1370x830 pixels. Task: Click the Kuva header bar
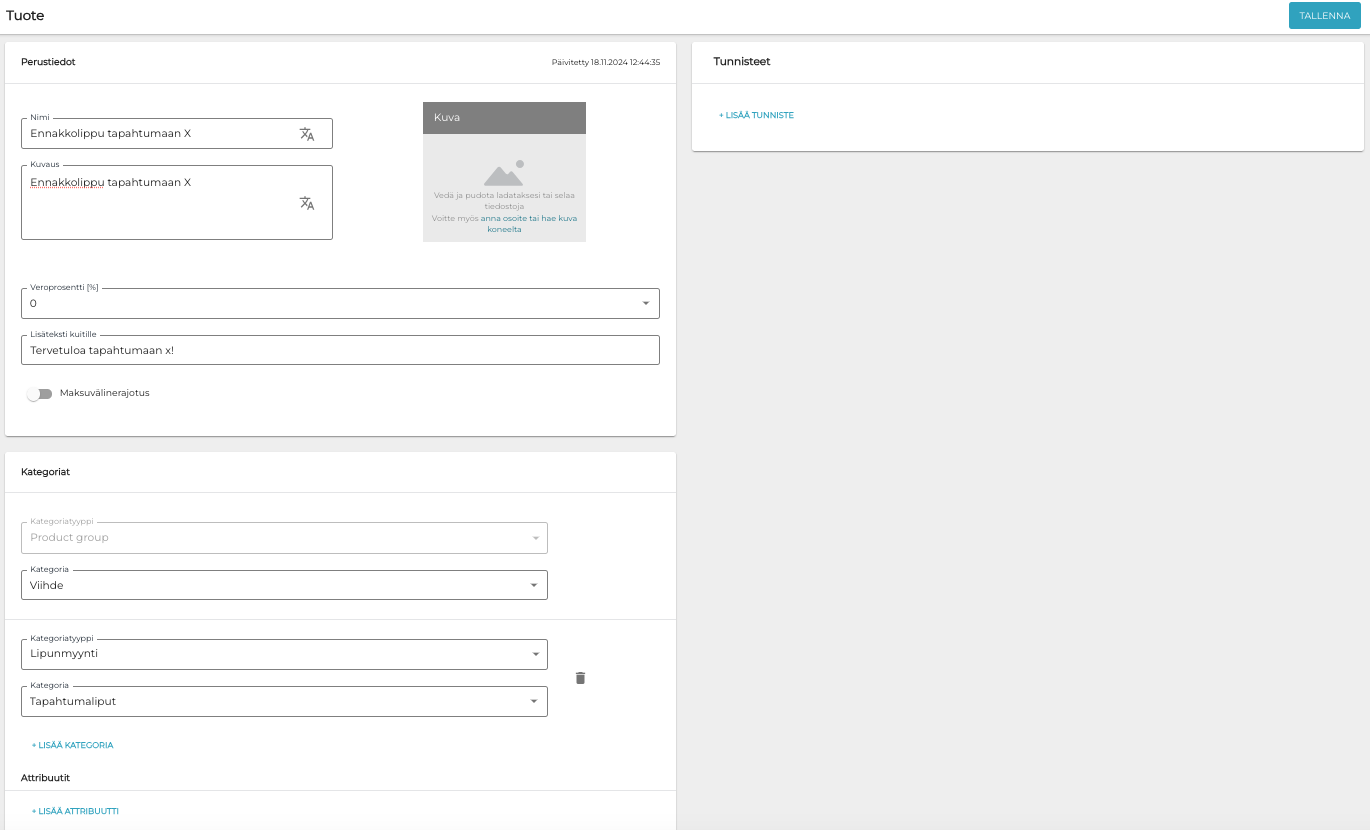coord(504,118)
